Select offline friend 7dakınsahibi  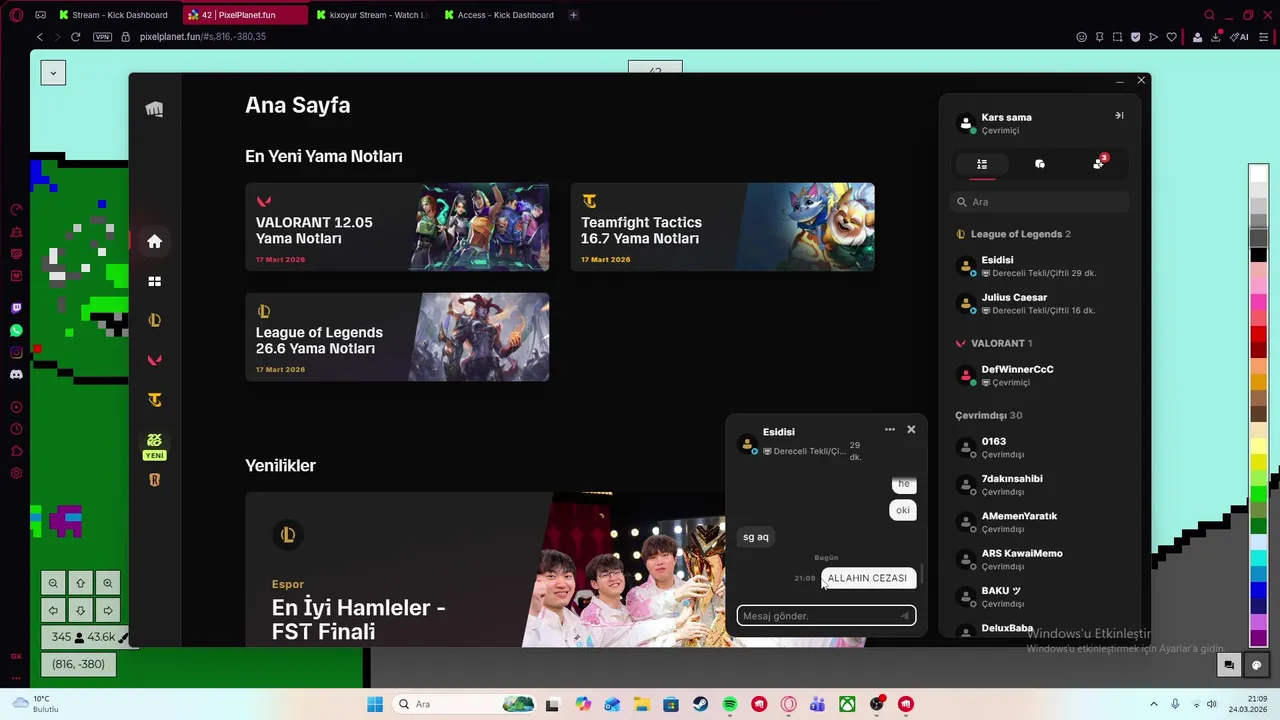(x=1040, y=485)
